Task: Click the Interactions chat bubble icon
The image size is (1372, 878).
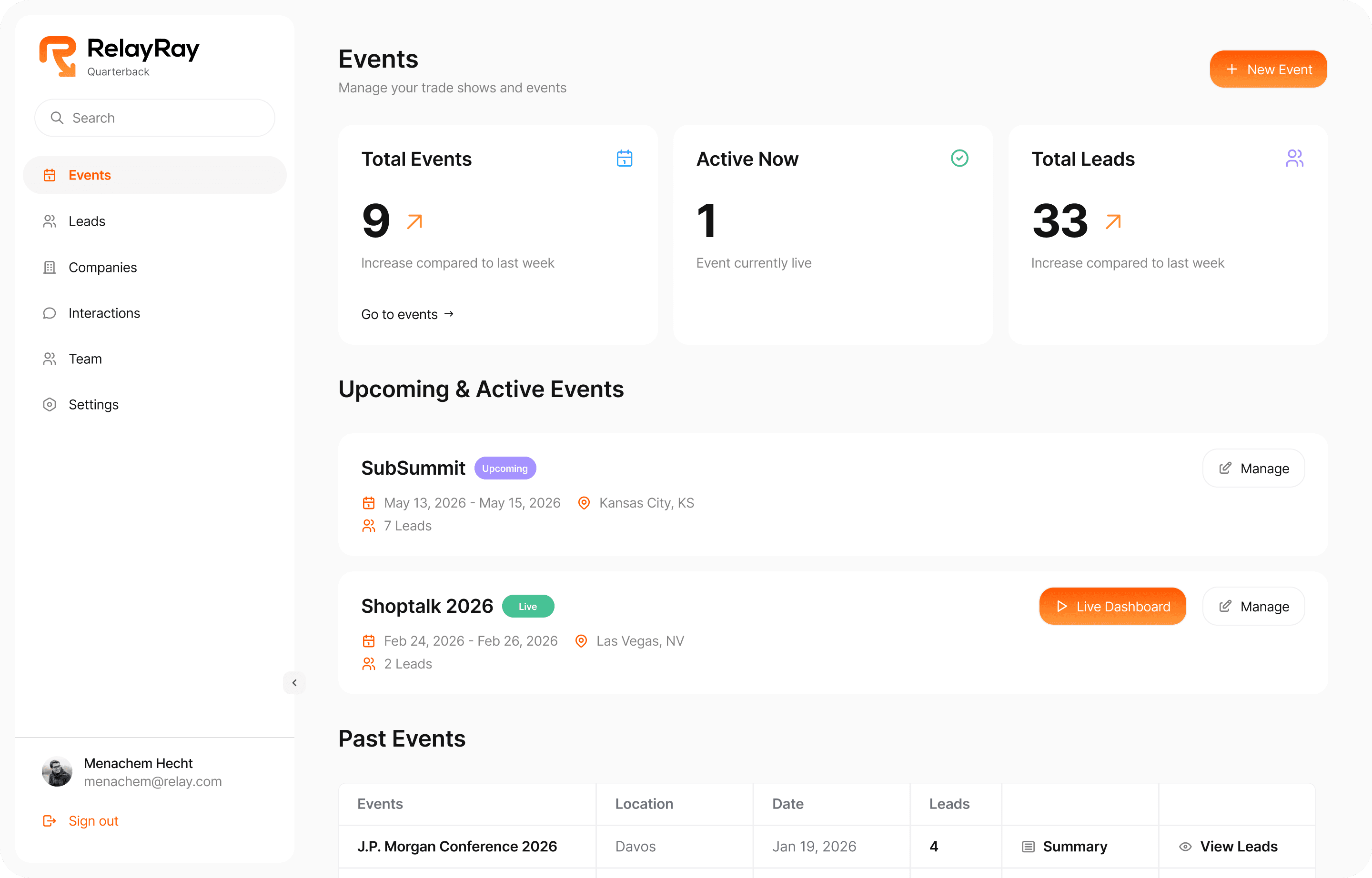Action: click(50, 313)
